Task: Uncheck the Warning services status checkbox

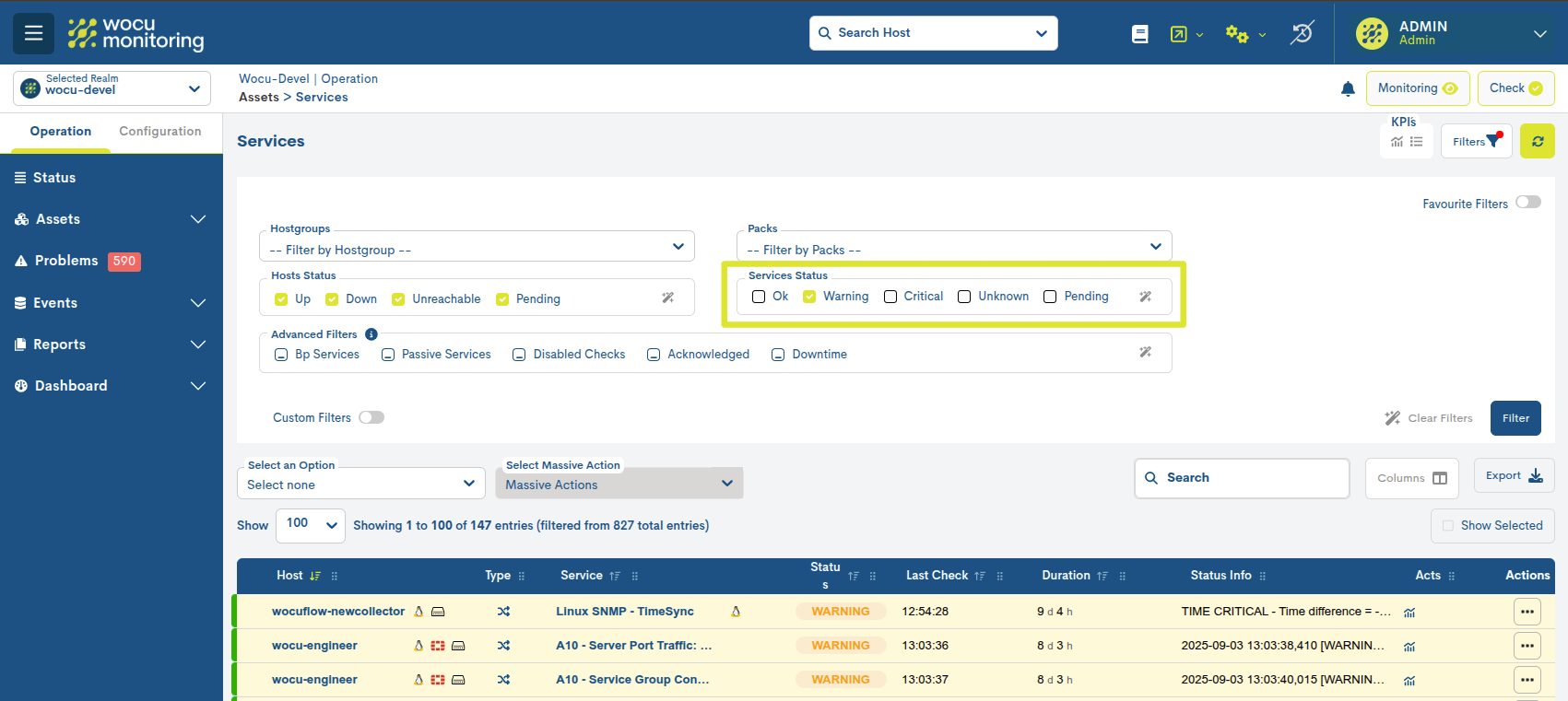Action: pyautogui.click(x=809, y=297)
